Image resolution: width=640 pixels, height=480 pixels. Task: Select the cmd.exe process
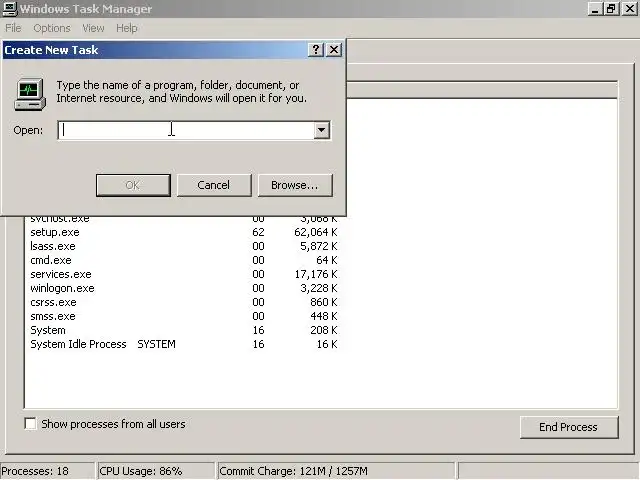184,260
